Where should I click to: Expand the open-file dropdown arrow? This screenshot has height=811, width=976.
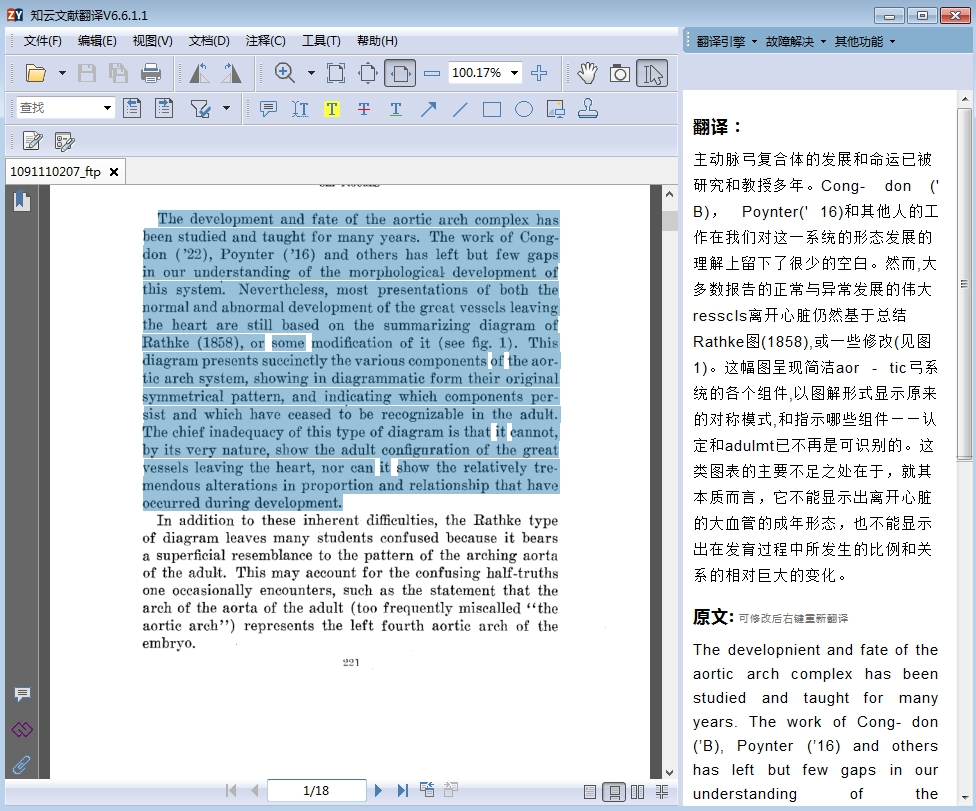click(62, 73)
